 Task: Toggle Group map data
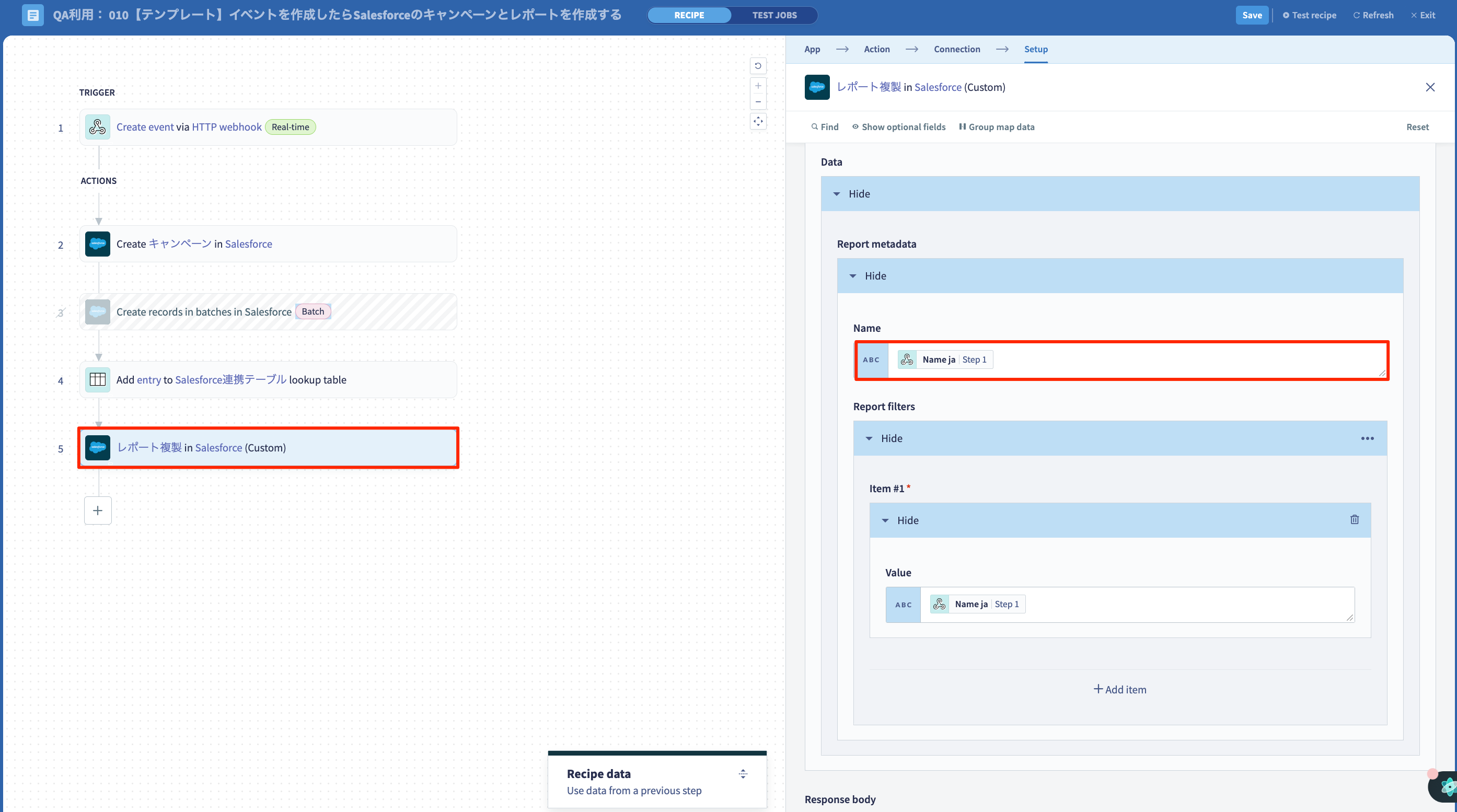point(997,126)
